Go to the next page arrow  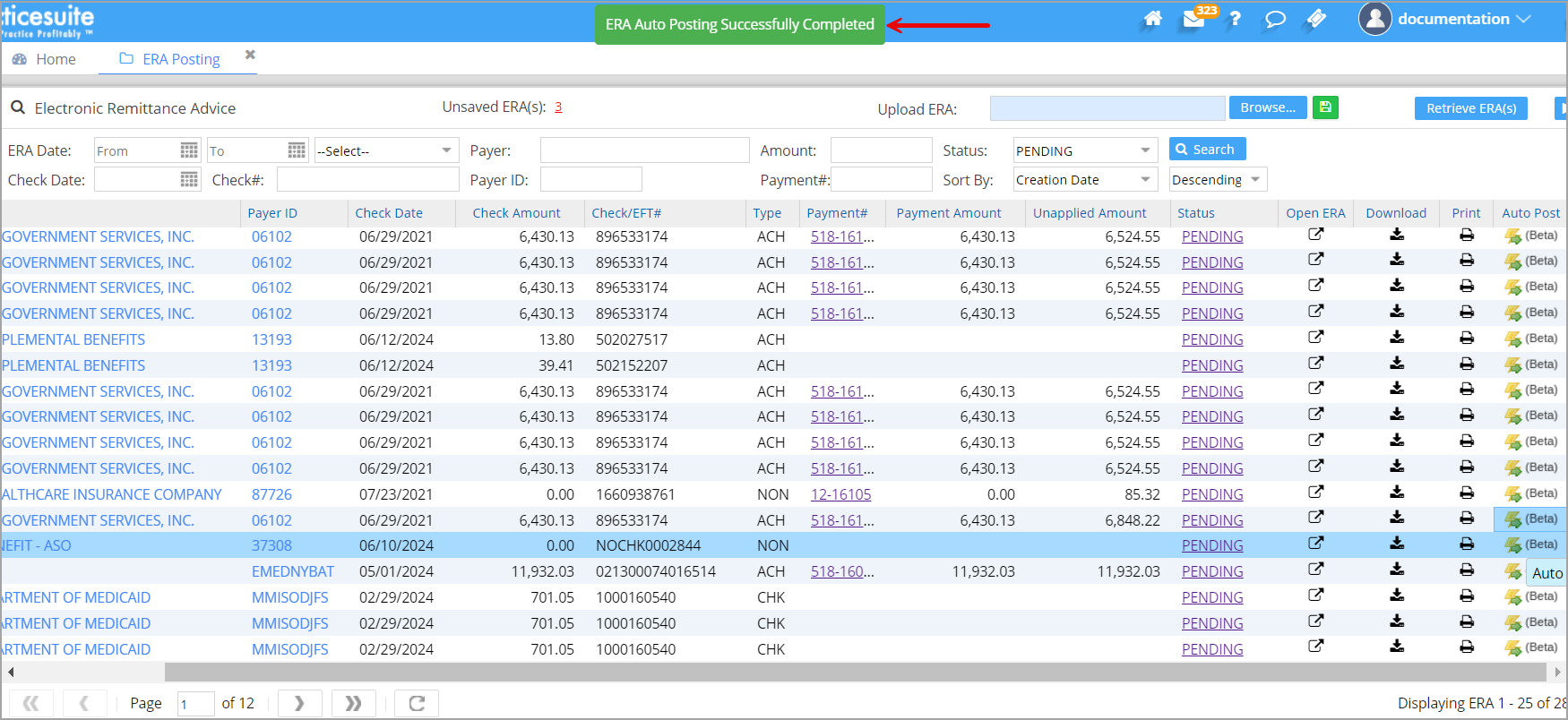click(299, 703)
